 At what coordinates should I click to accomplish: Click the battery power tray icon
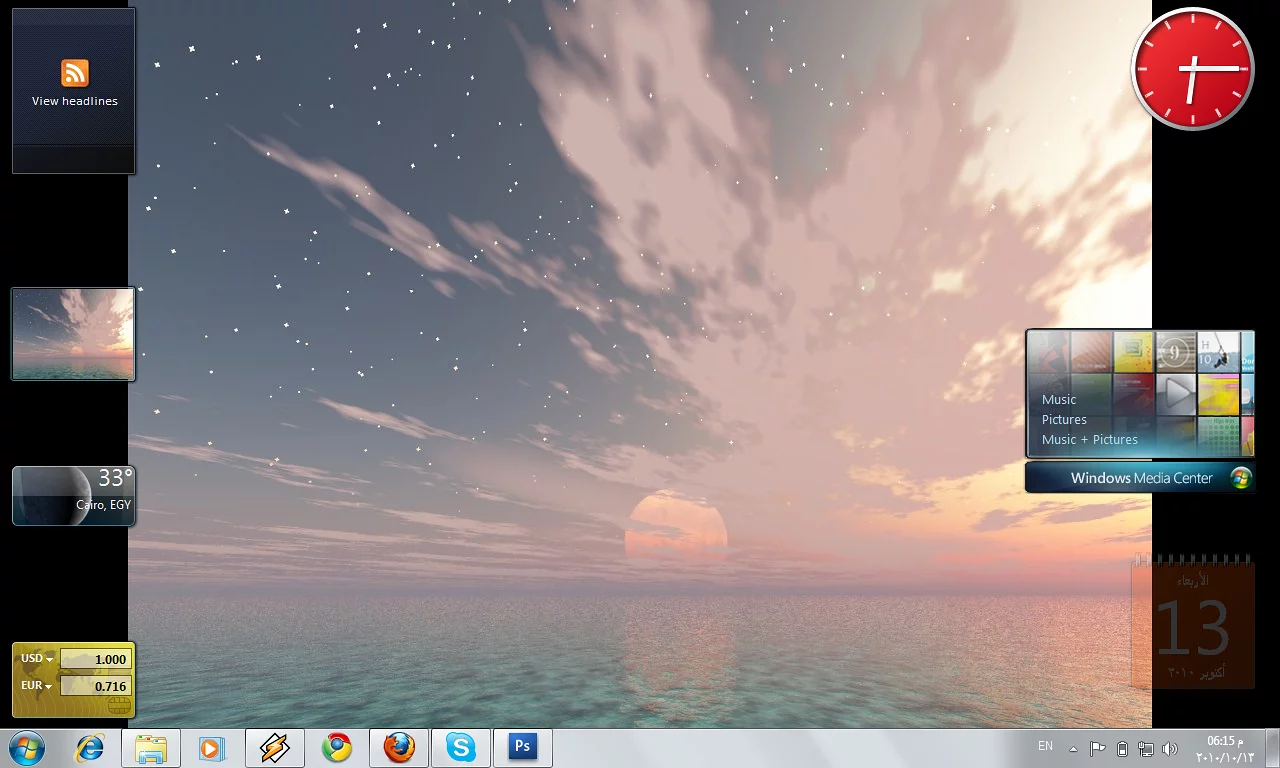(x=1122, y=749)
